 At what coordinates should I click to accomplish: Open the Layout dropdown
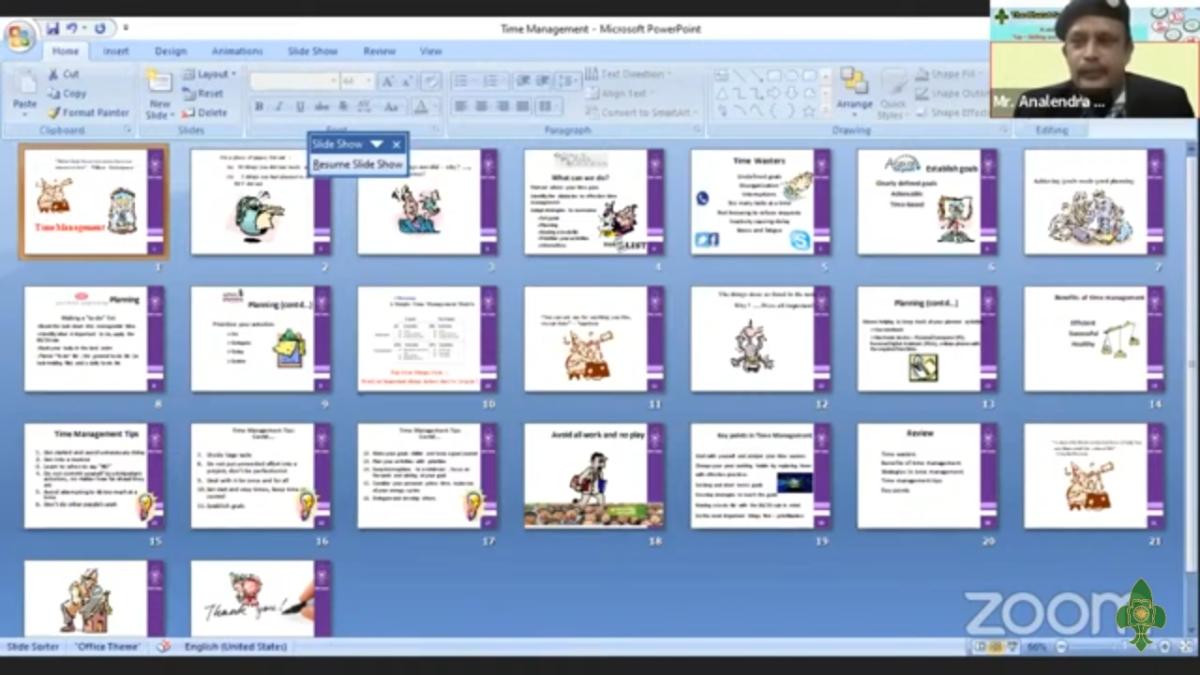[210, 74]
